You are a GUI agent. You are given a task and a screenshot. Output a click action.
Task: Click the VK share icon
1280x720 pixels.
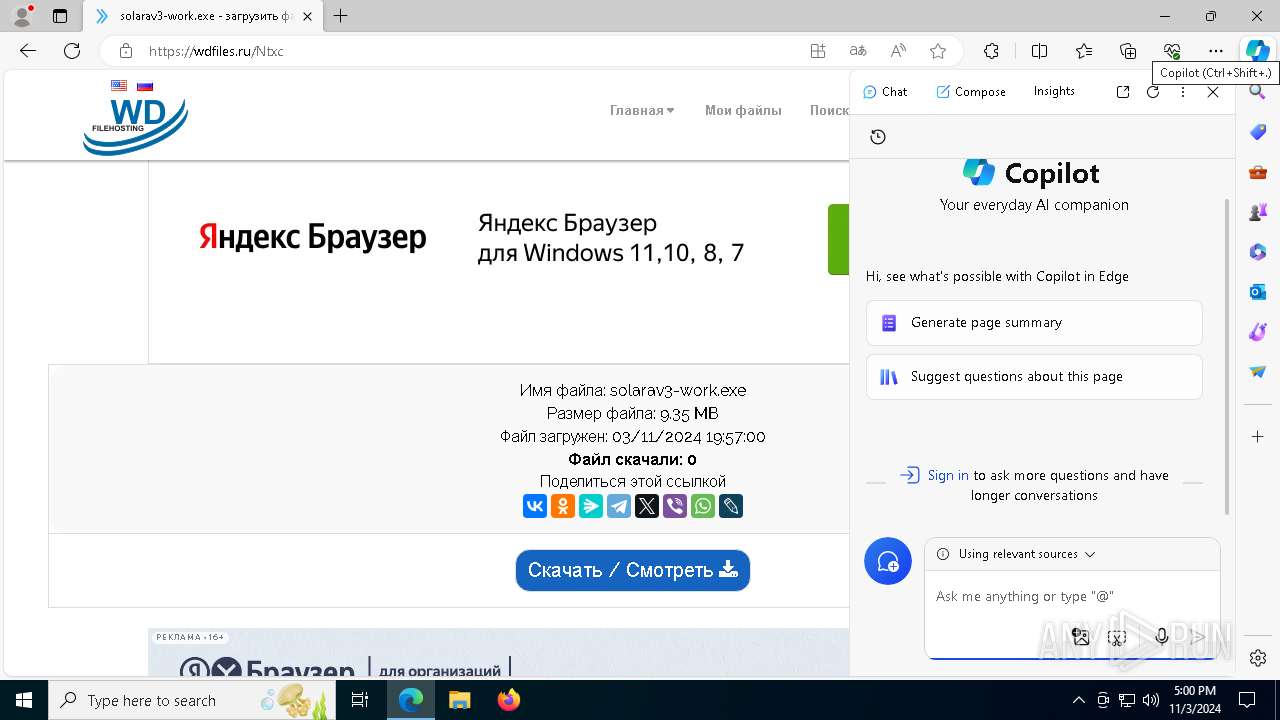coord(535,506)
